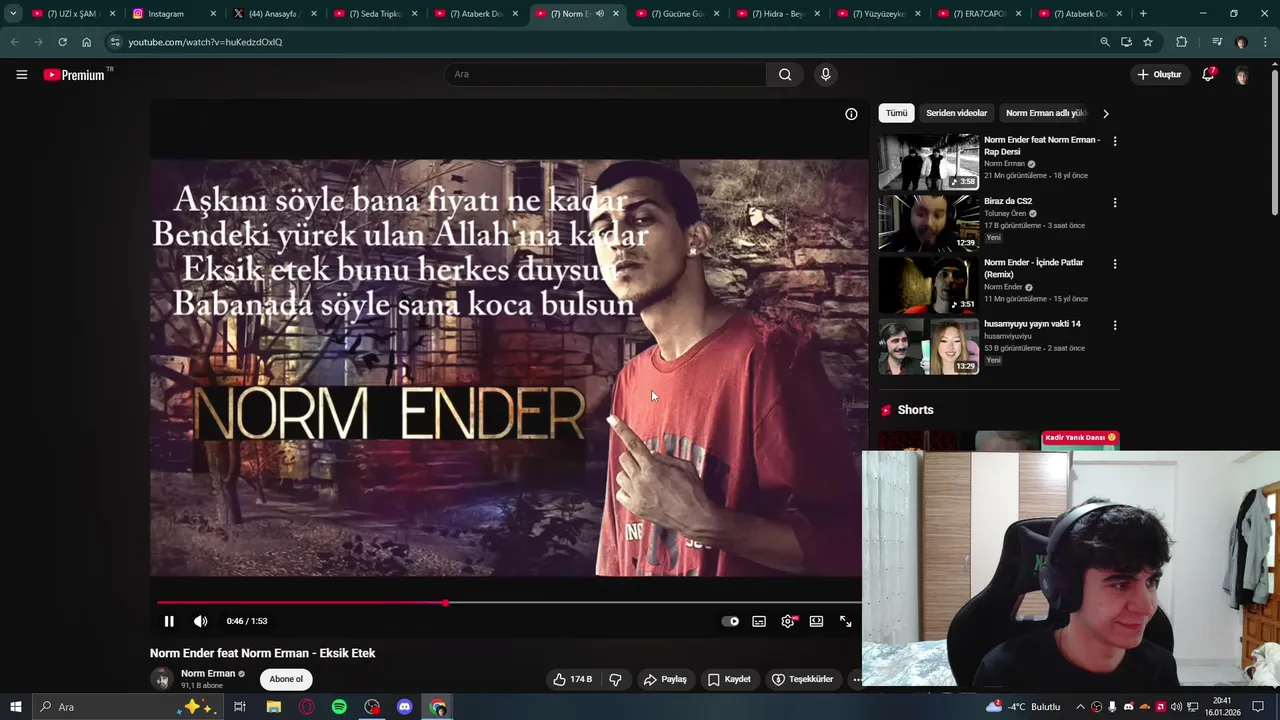Image resolution: width=1280 pixels, height=720 pixels.
Task: Show hidden system tray icons
Action: click(x=1080, y=707)
